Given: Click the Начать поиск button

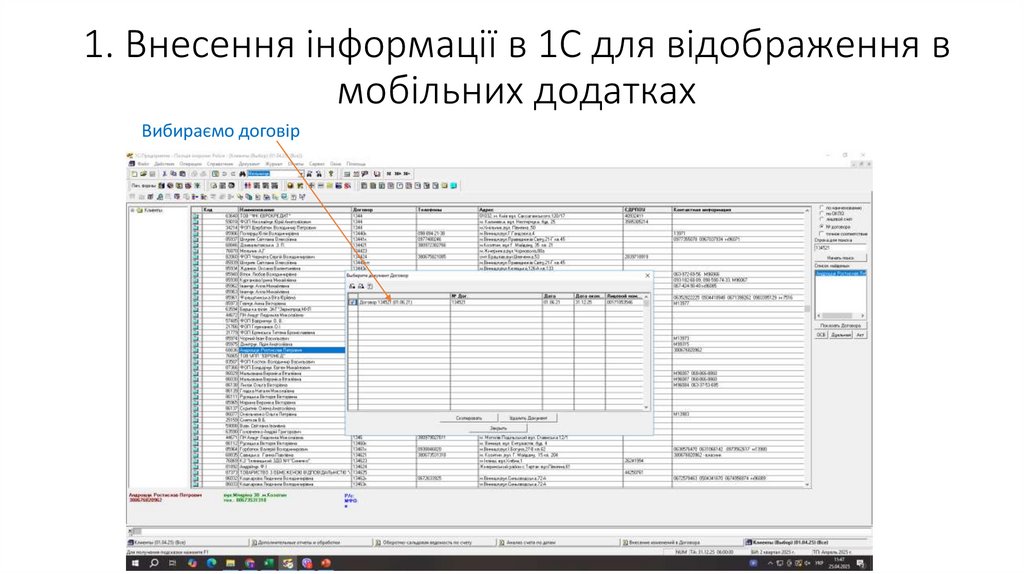Looking at the screenshot, I should (x=840, y=258).
